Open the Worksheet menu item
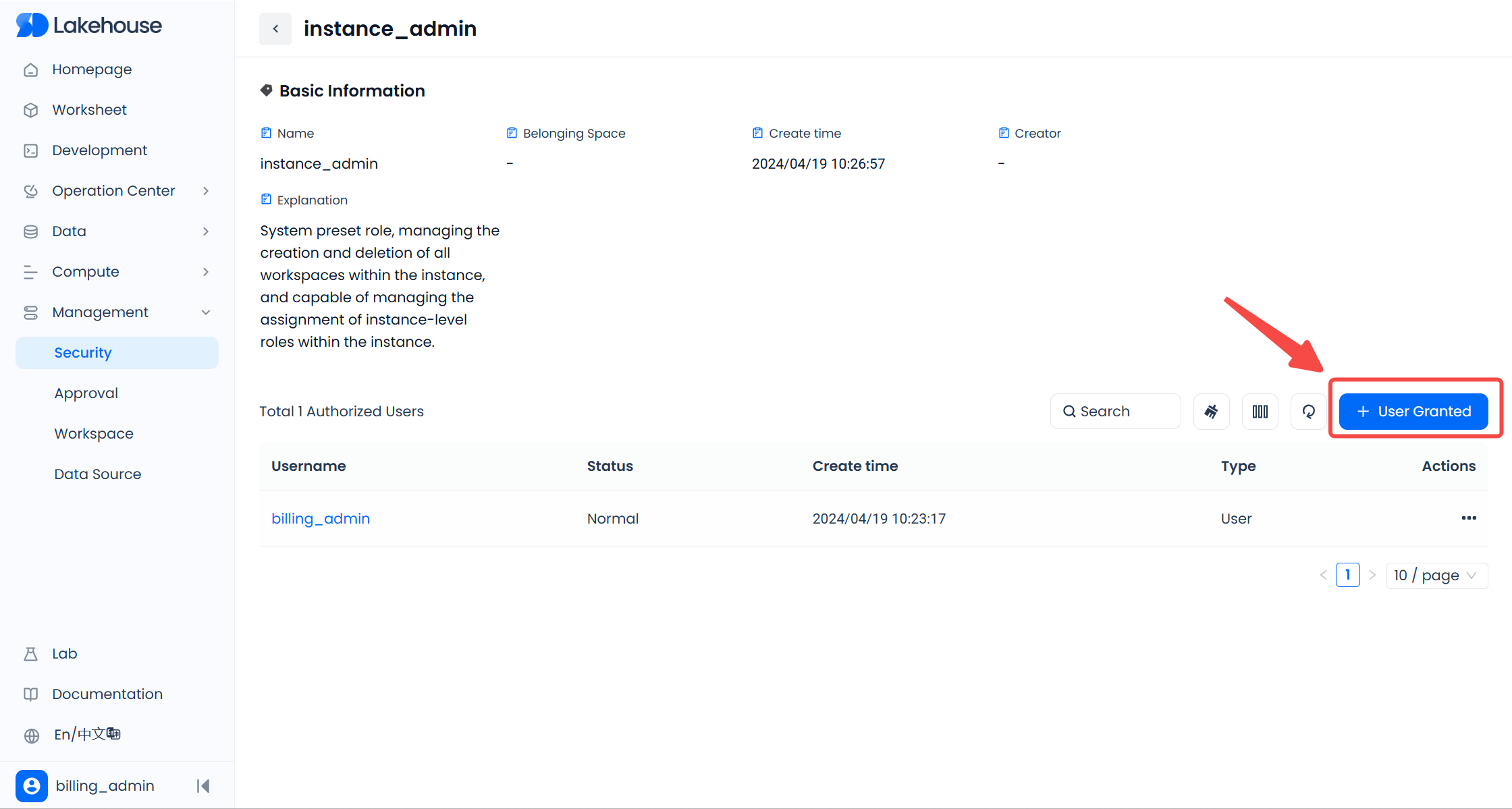The height and width of the screenshot is (809, 1512). point(89,110)
